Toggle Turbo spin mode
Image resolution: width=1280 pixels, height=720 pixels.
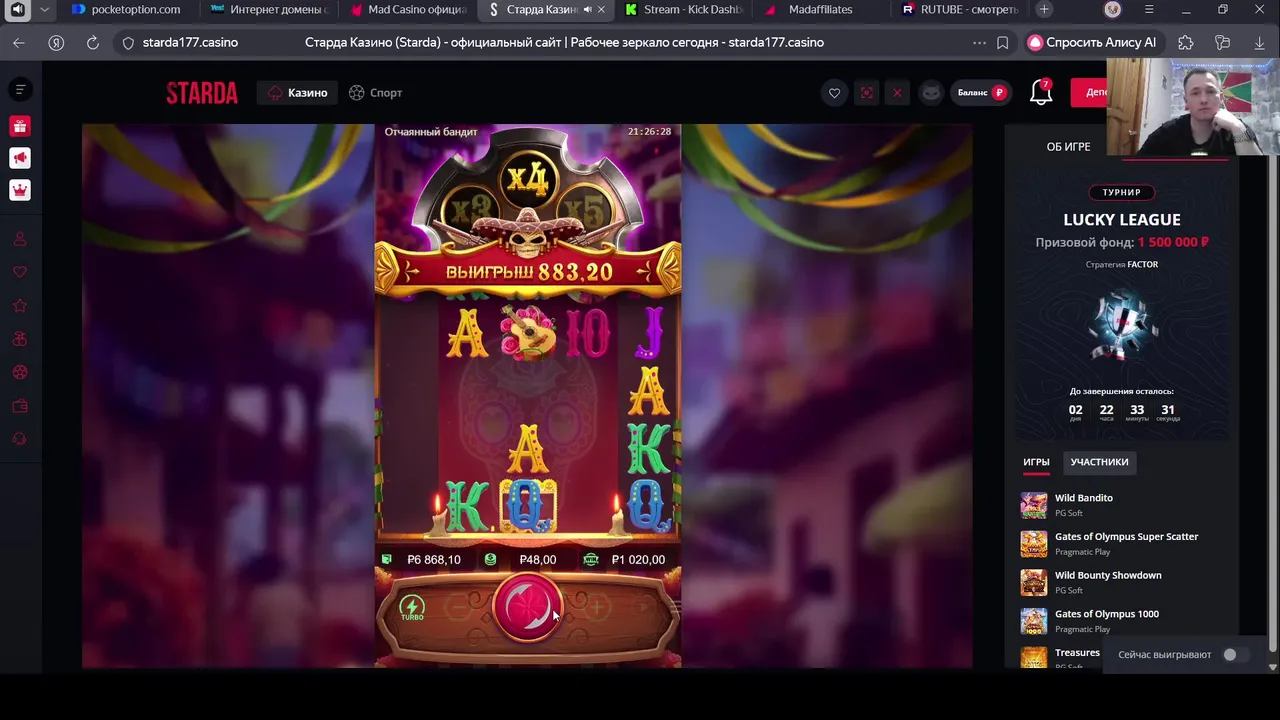[x=412, y=607]
